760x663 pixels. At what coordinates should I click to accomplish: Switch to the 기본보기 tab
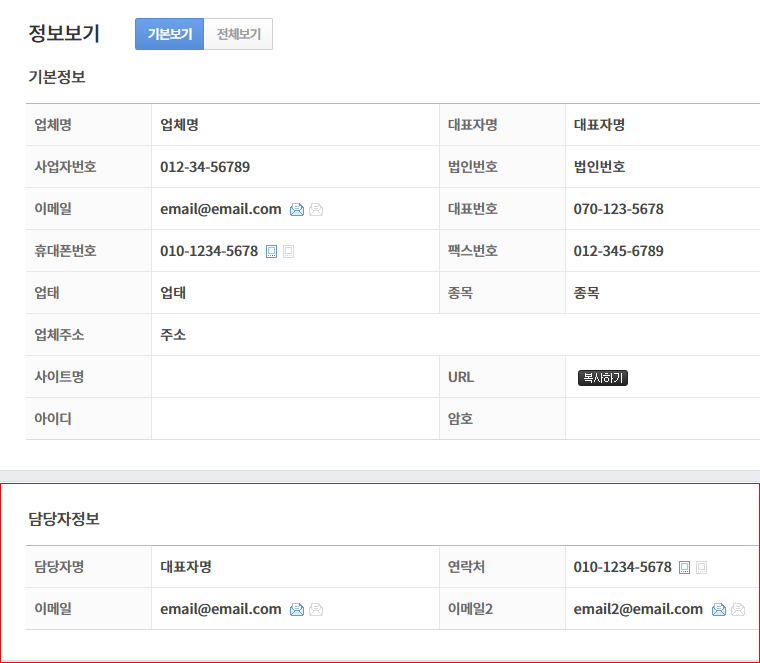pos(169,34)
